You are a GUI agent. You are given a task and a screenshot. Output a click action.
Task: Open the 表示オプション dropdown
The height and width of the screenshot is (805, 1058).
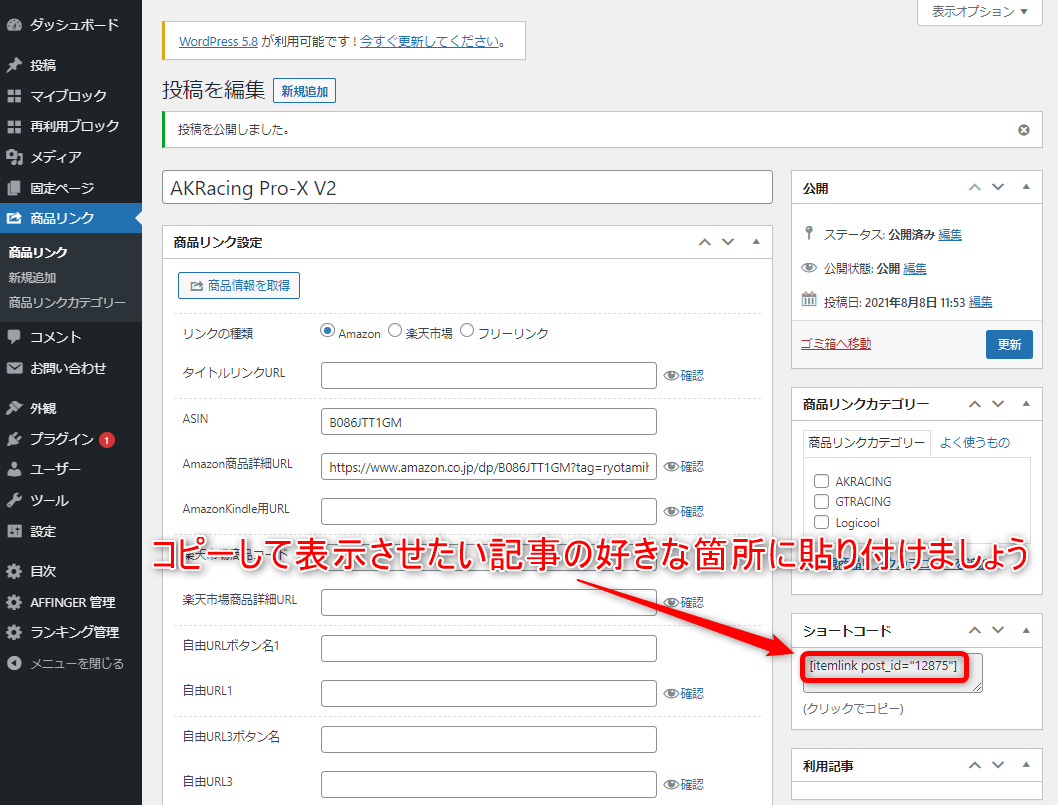coord(980,11)
